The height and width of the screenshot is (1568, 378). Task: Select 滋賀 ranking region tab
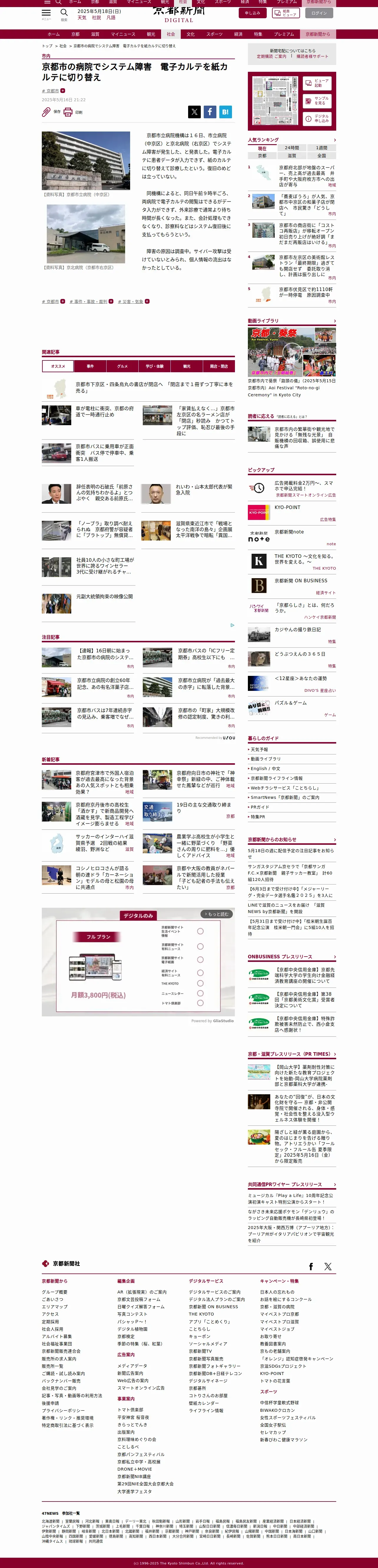click(x=291, y=155)
